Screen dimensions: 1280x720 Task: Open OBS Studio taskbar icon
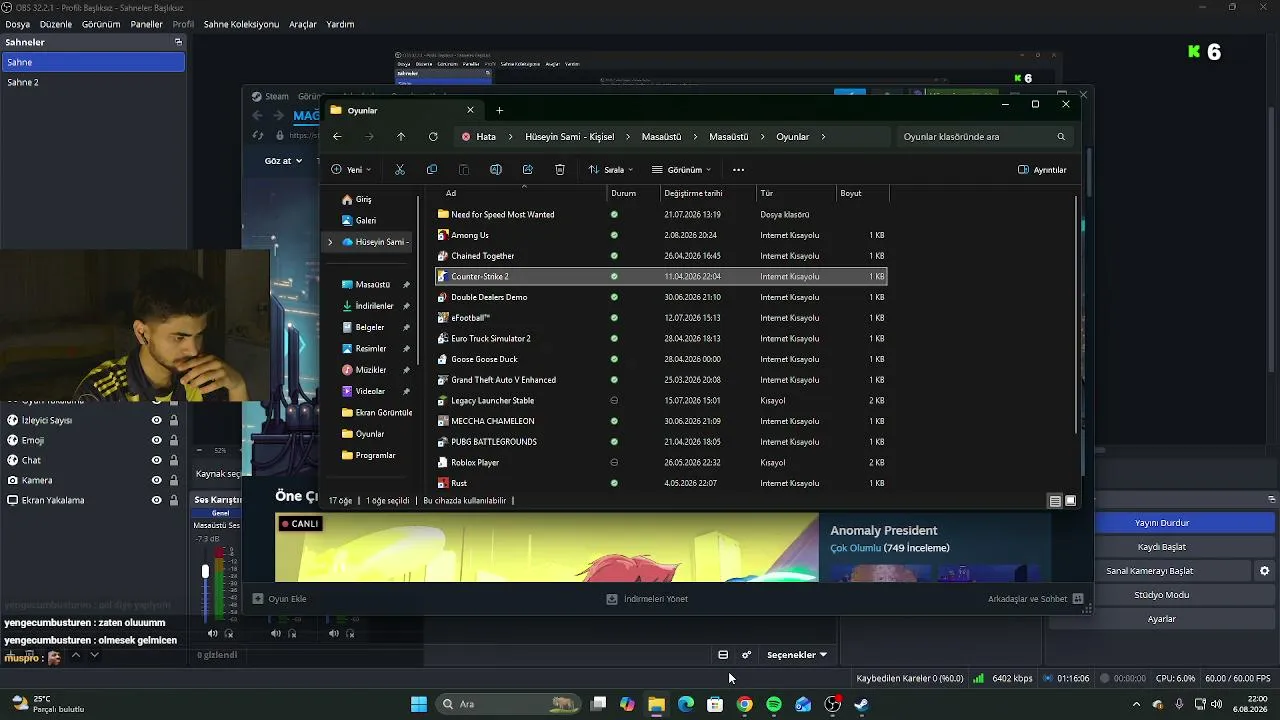point(832,704)
